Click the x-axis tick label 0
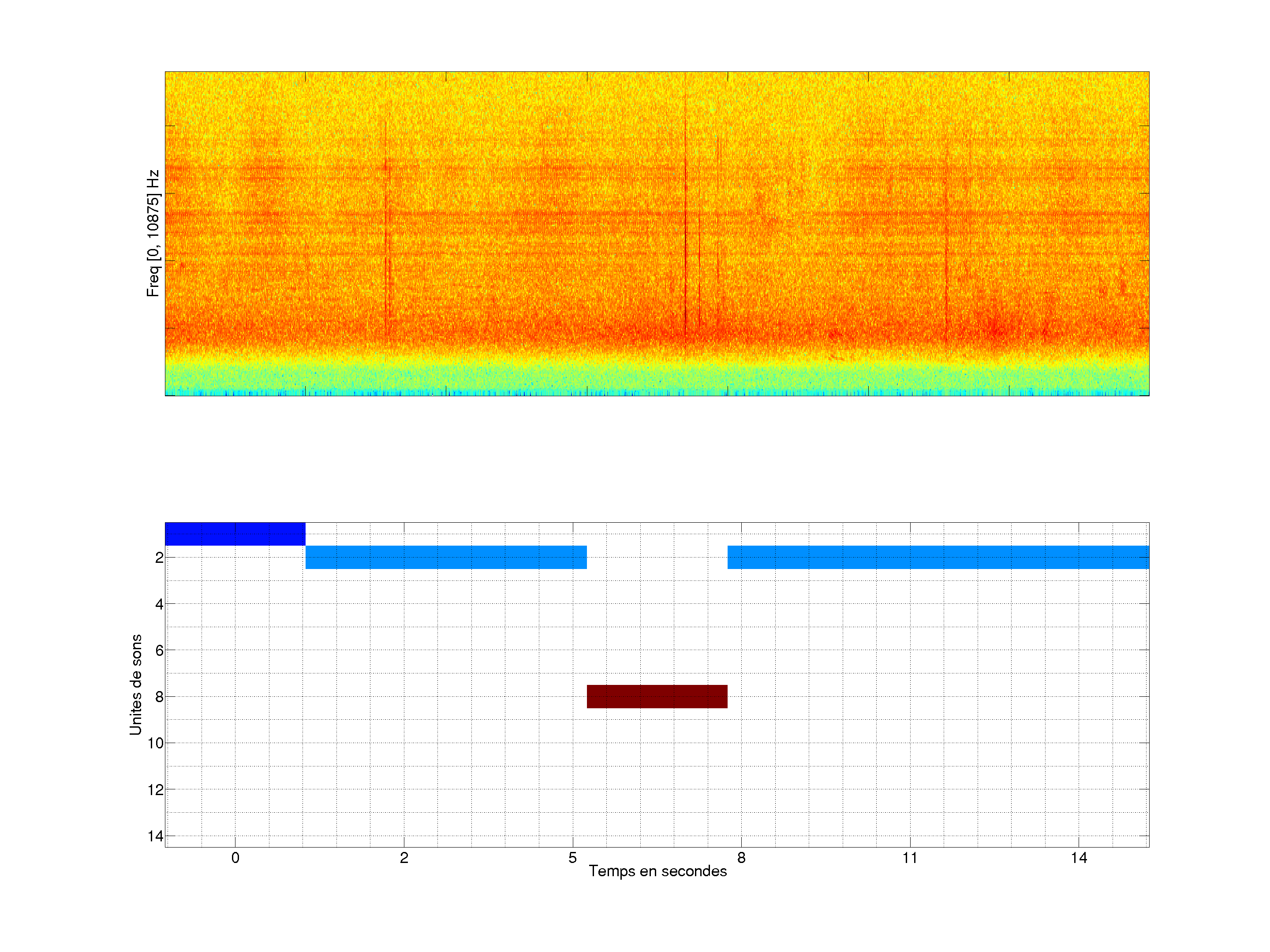The height and width of the screenshot is (952, 1270). coord(235,858)
